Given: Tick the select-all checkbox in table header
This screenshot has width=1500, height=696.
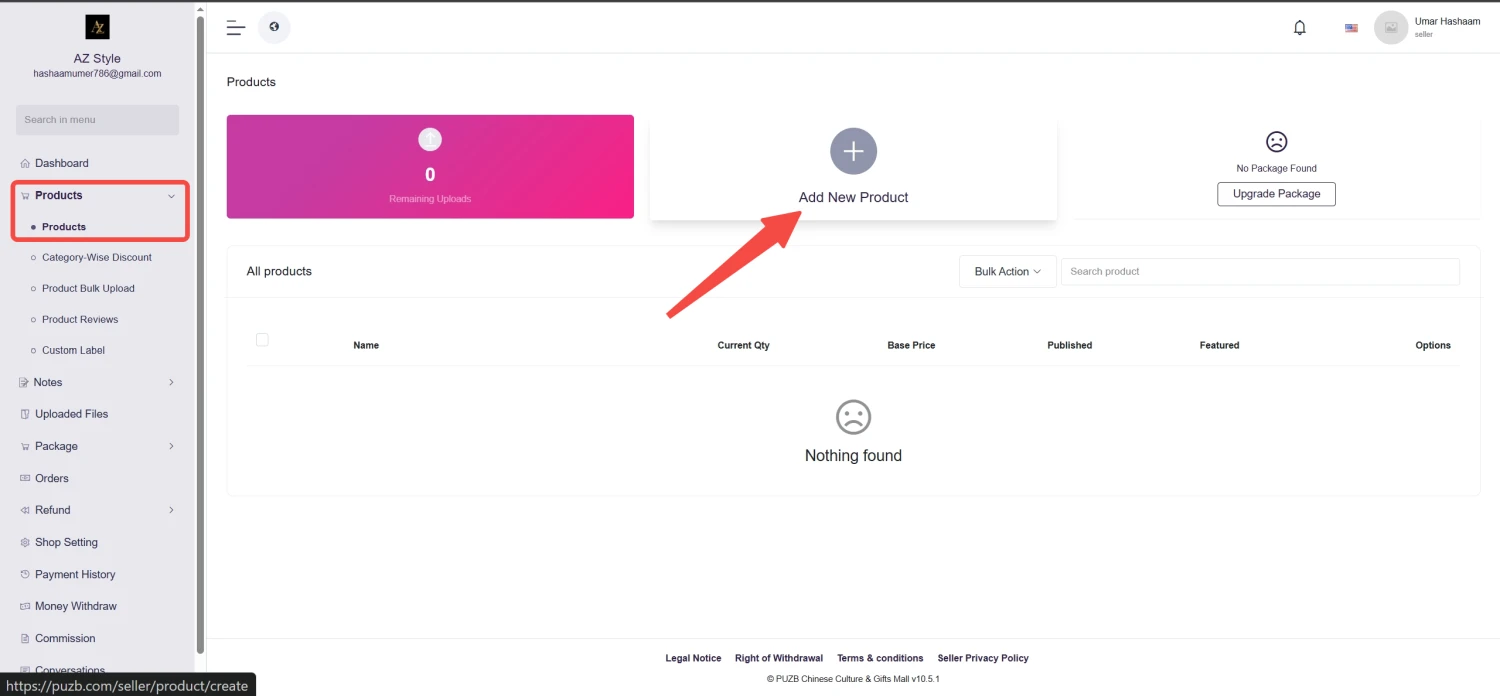Looking at the screenshot, I should [262, 340].
